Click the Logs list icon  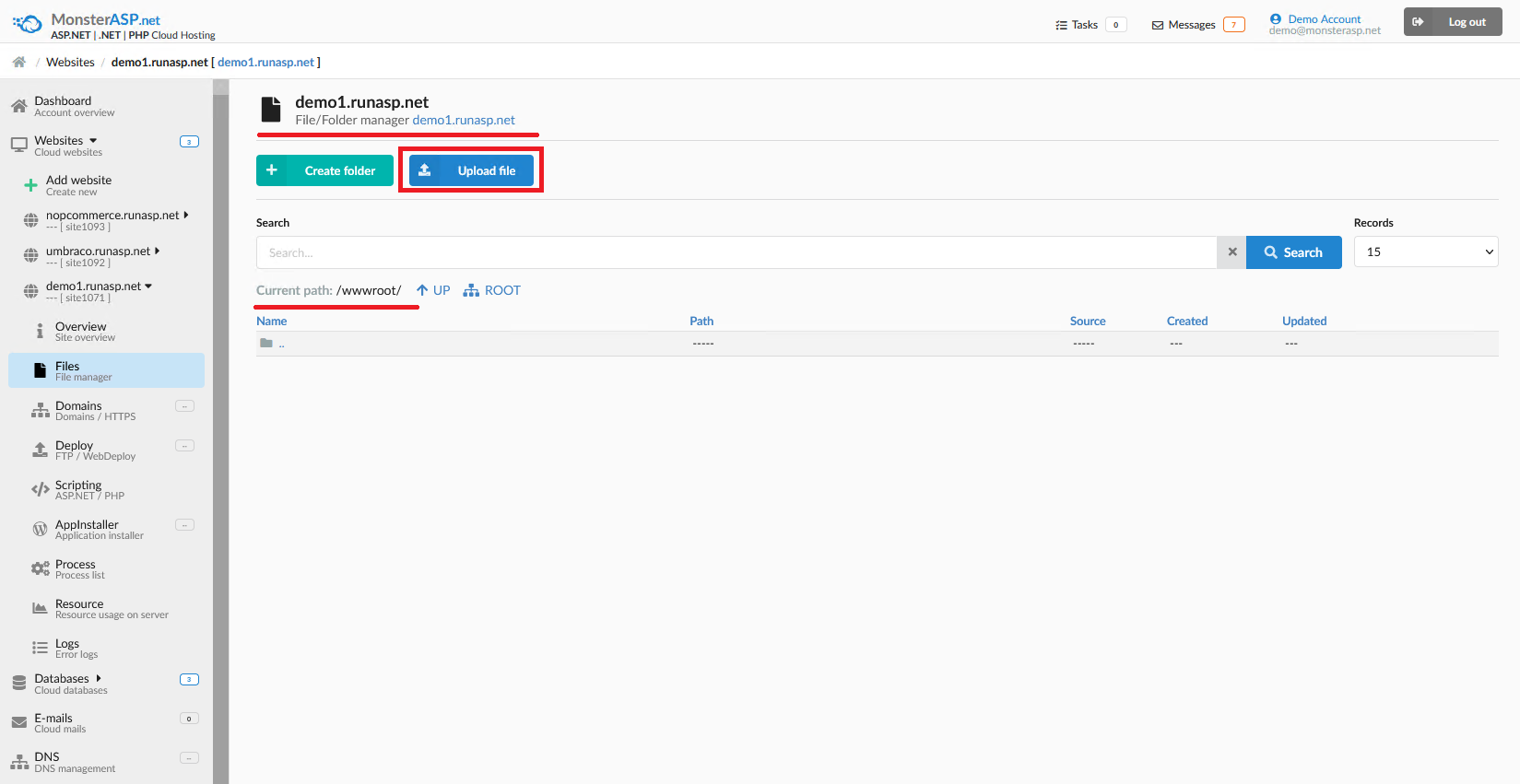(40, 648)
